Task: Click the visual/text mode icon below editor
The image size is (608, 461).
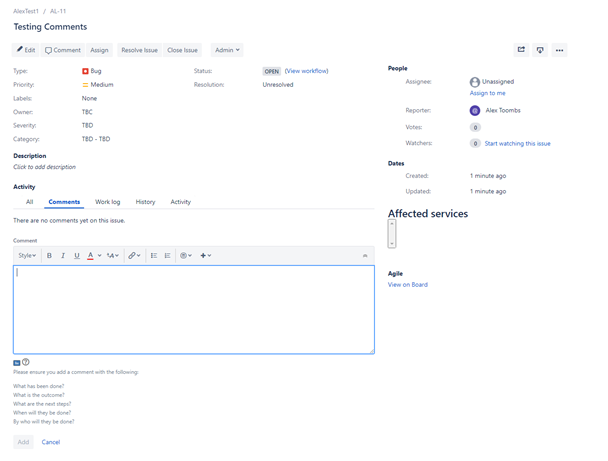Action: (x=17, y=363)
